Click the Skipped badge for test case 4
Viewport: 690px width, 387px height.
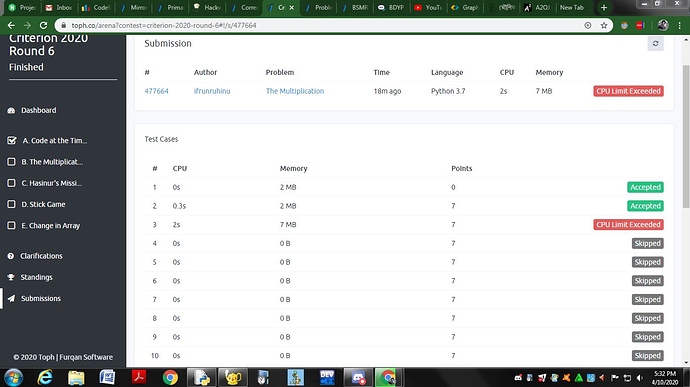tap(647, 243)
